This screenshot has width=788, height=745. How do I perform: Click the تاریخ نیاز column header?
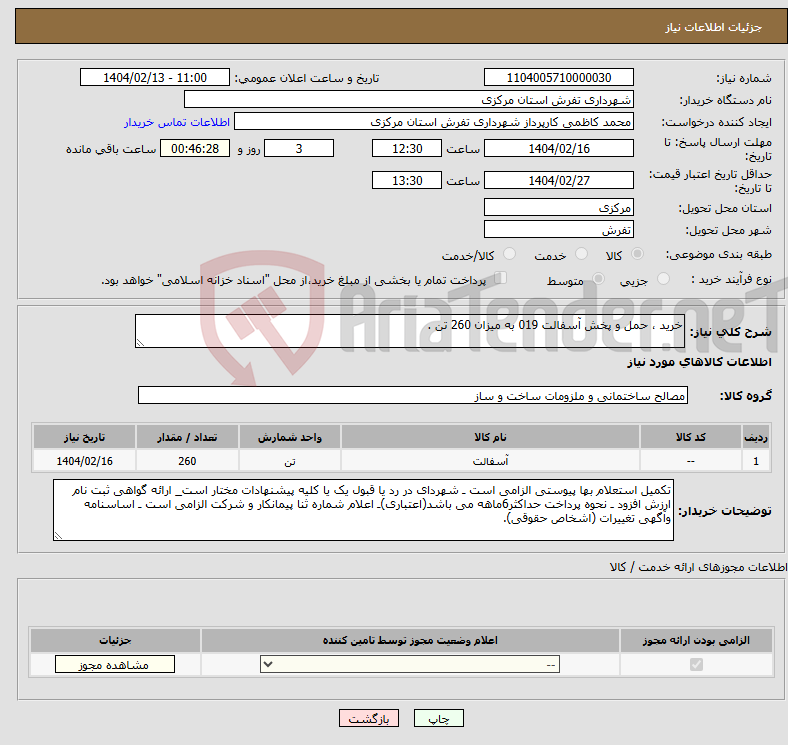84,437
